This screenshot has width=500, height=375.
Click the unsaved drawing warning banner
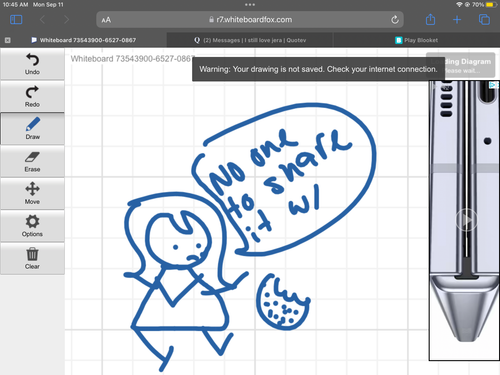pyautogui.click(x=318, y=69)
